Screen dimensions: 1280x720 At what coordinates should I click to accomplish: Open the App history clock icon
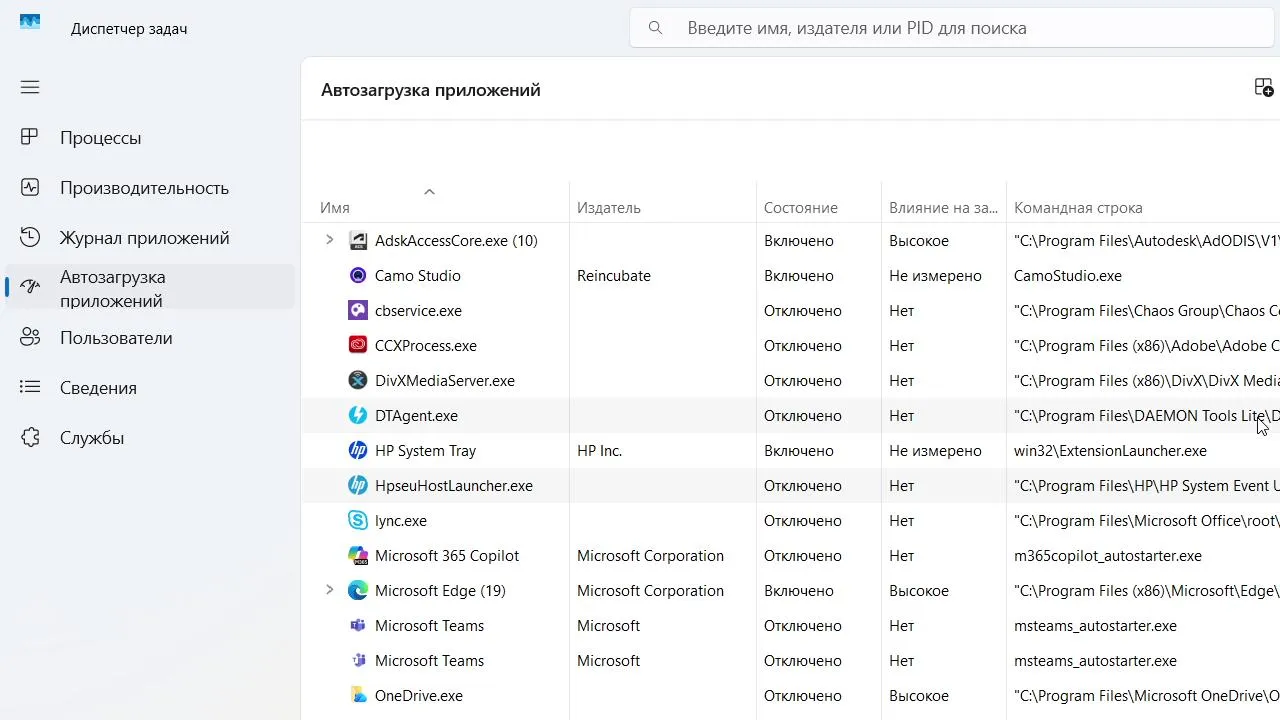30,237
